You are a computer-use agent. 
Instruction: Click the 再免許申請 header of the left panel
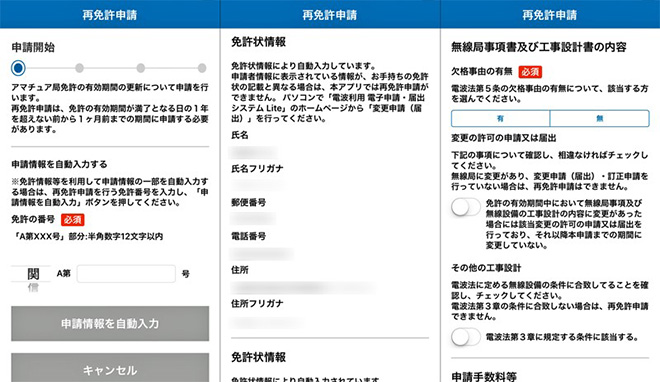(110, 15)
